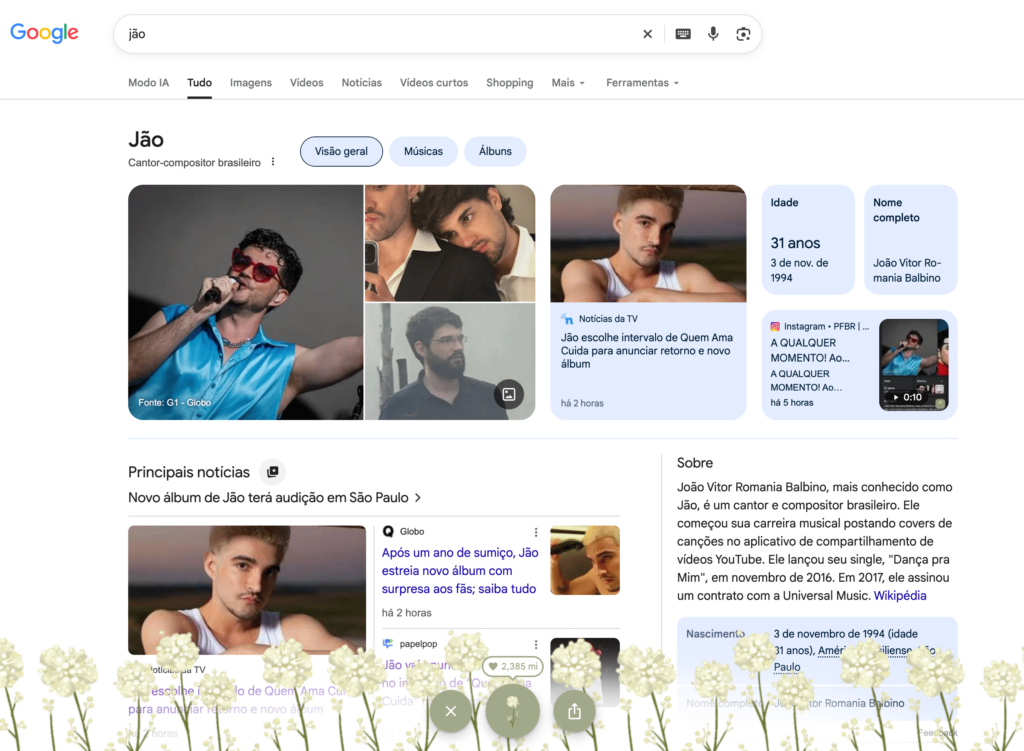The height and width of the screenshot is (751, 1024).
Task: Click the Nome completo card
Action: 910,240
